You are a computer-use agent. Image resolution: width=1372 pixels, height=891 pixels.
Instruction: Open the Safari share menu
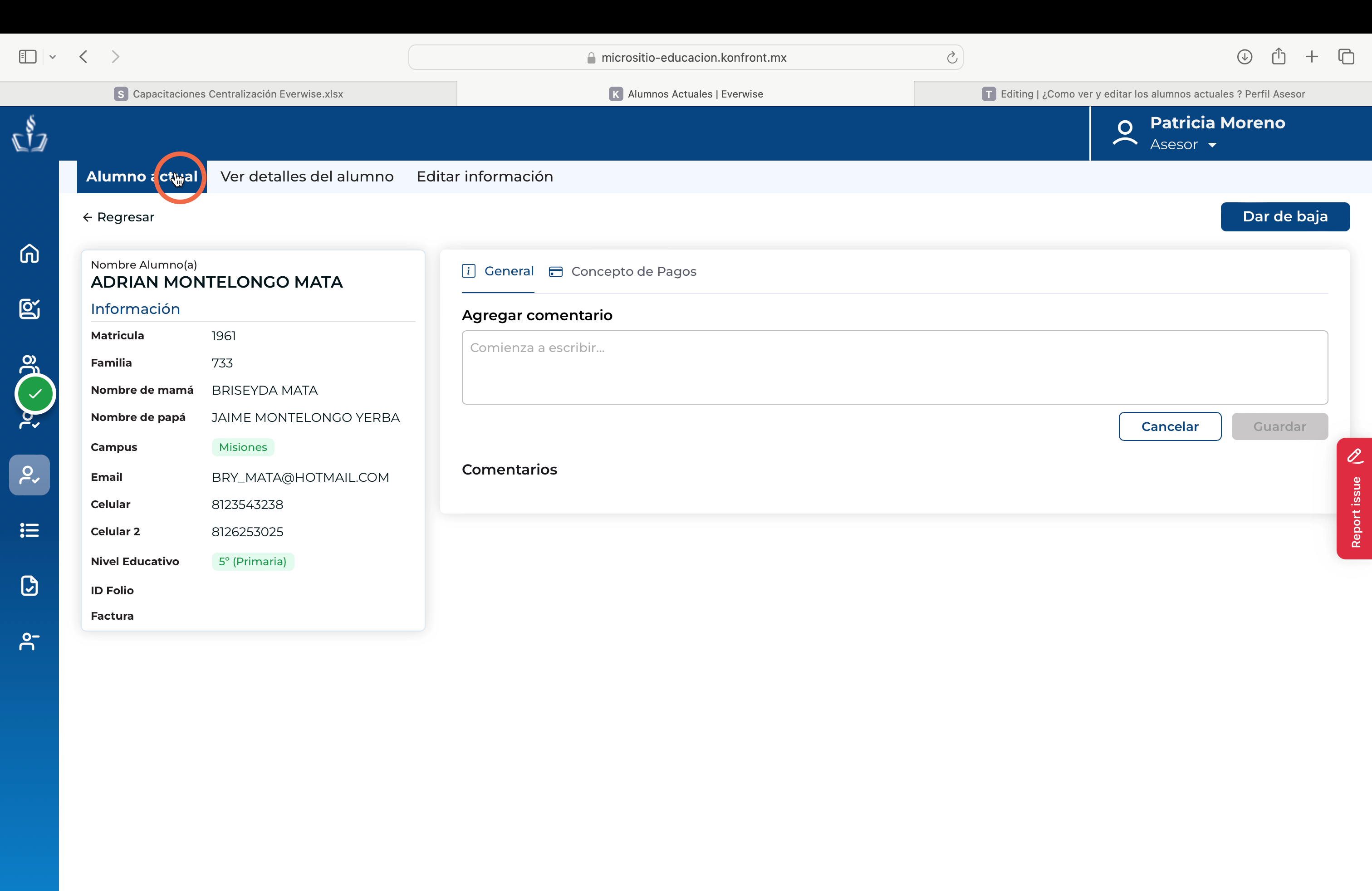coord(1279,56)
